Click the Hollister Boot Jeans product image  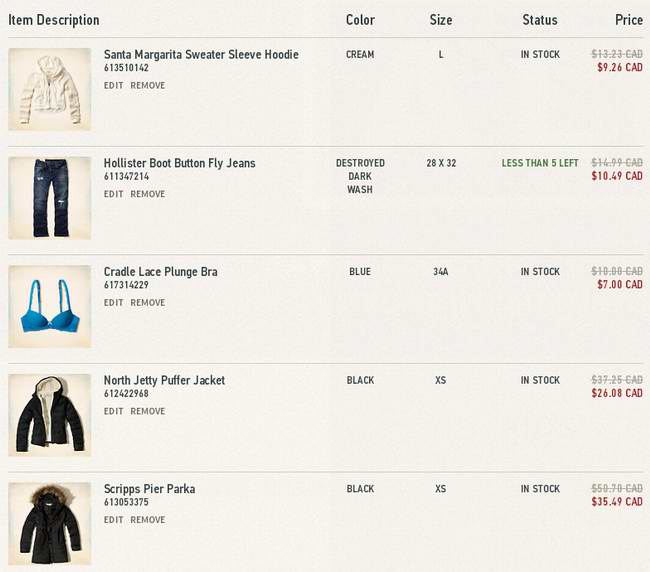click(49, 197)
